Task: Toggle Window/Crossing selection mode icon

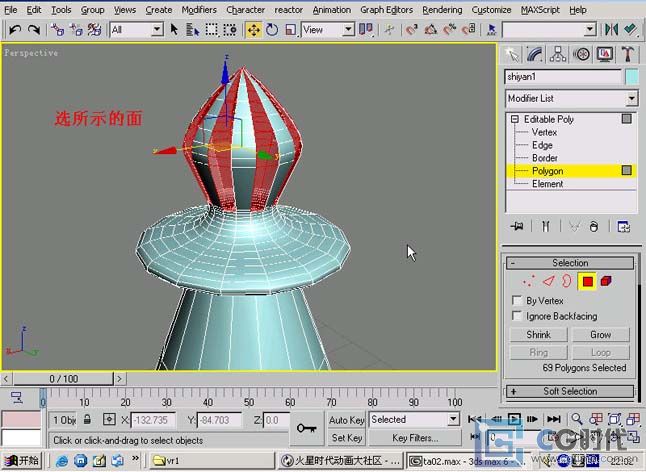Action: coord(230,30)
